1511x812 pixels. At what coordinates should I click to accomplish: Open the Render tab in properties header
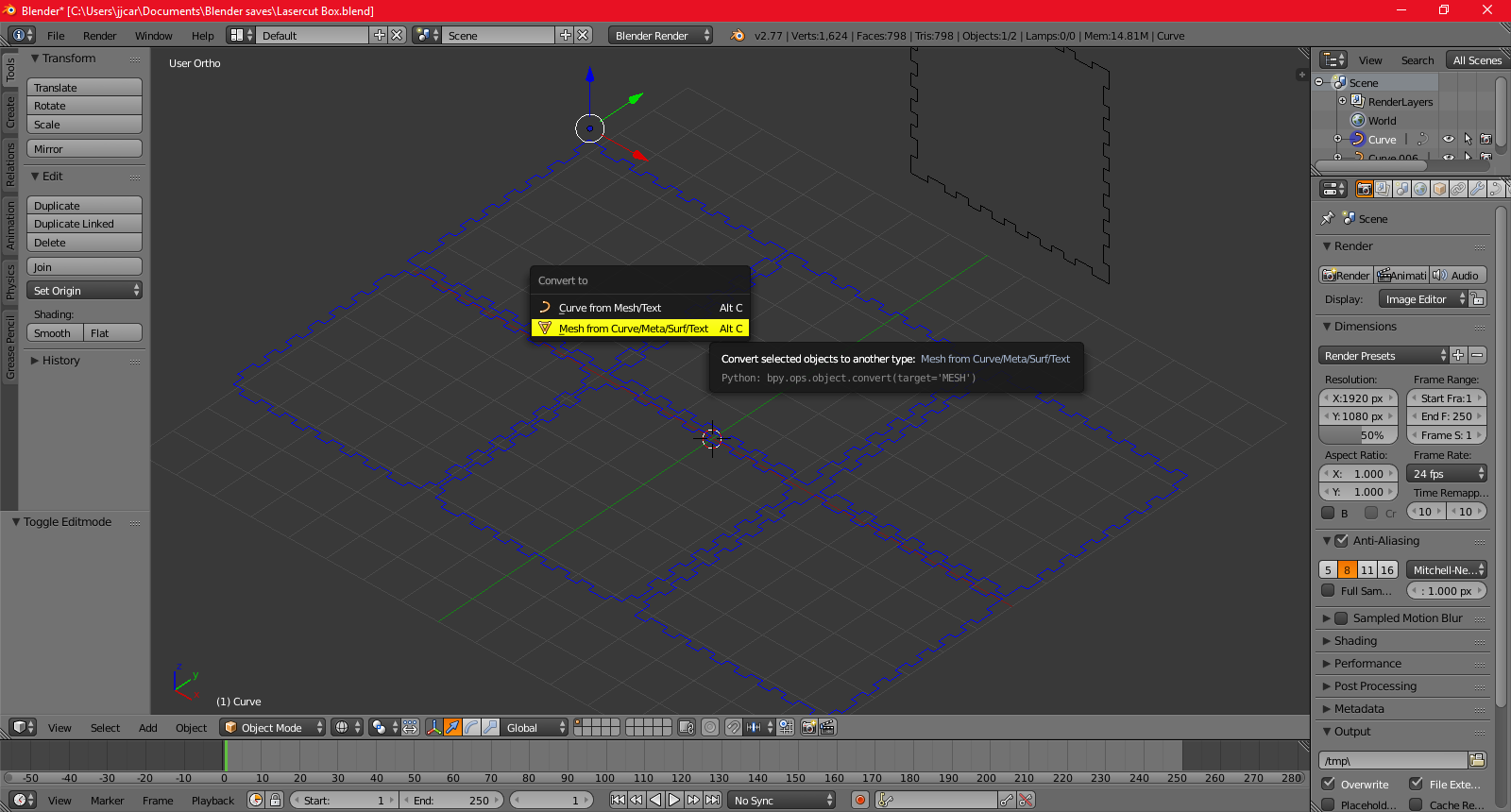coord(1364,189)
